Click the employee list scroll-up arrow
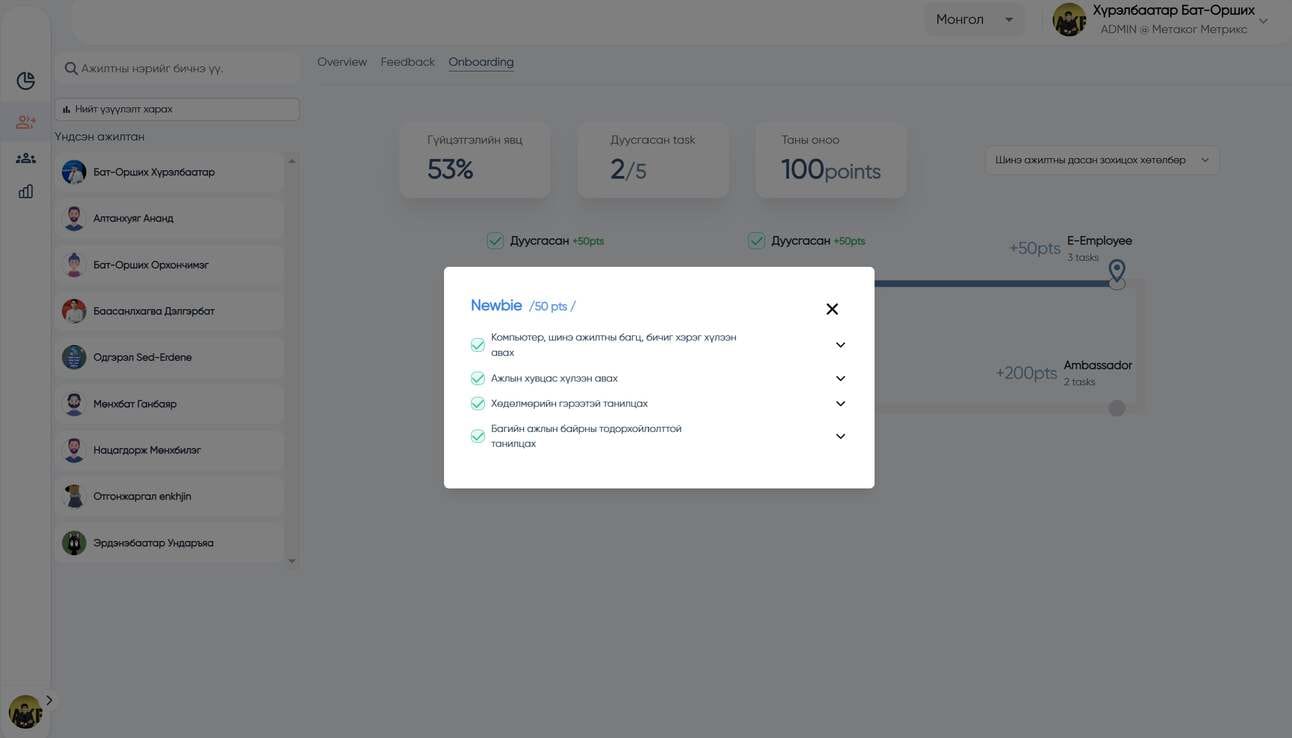 (292, 161)
